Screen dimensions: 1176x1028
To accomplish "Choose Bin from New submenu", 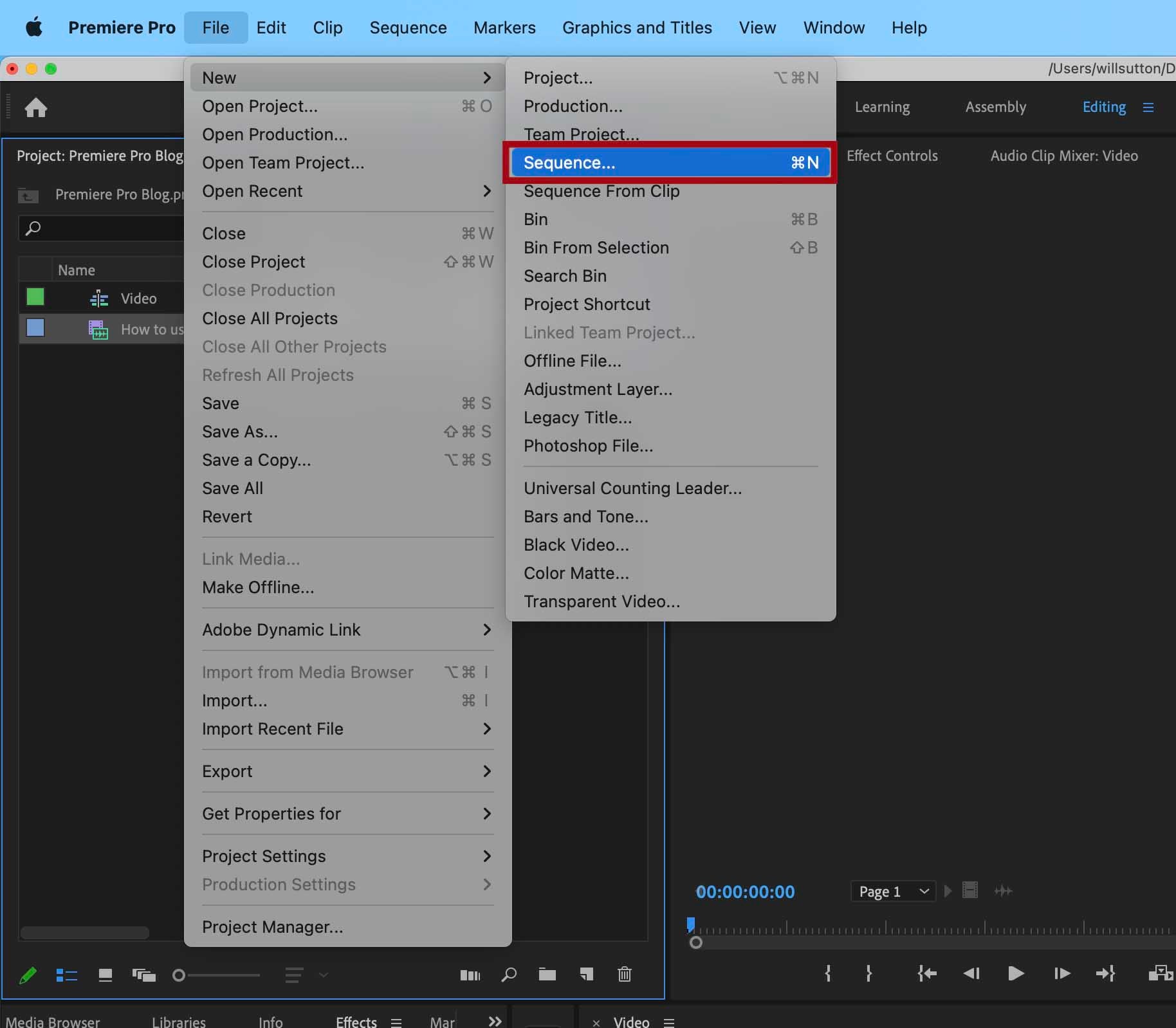I will pos(670,219).
